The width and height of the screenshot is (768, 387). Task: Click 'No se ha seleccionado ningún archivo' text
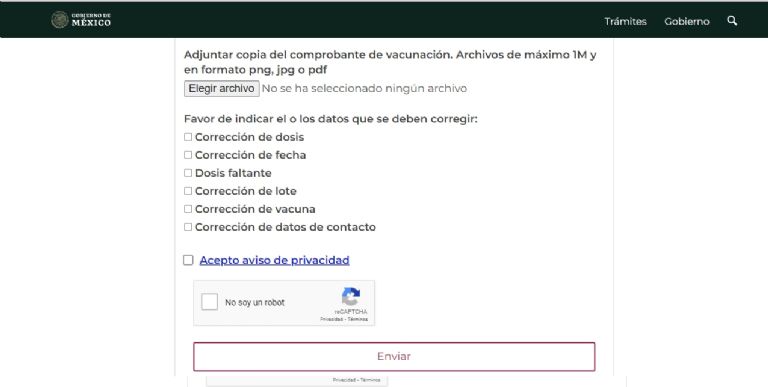pyautogui.click(x=364, y=89)
